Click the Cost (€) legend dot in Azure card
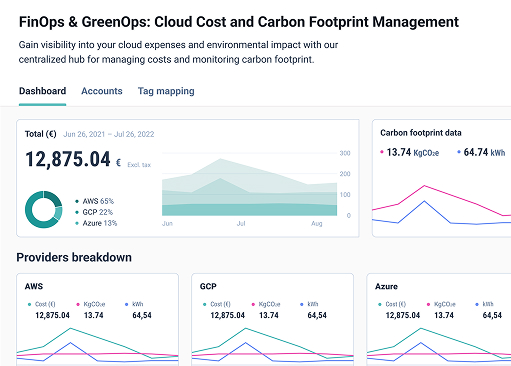 [380, 304]
